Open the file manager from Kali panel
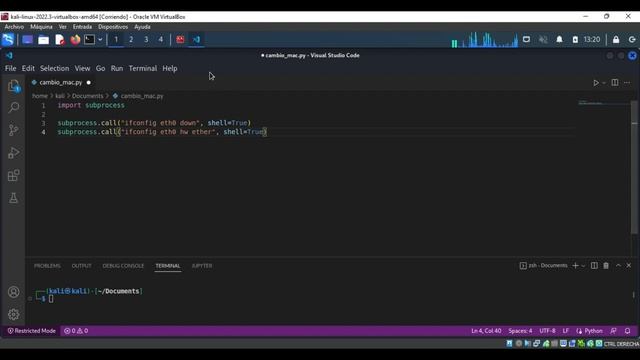The height and width of the screenshot is (360, 640). coord(44,40)
